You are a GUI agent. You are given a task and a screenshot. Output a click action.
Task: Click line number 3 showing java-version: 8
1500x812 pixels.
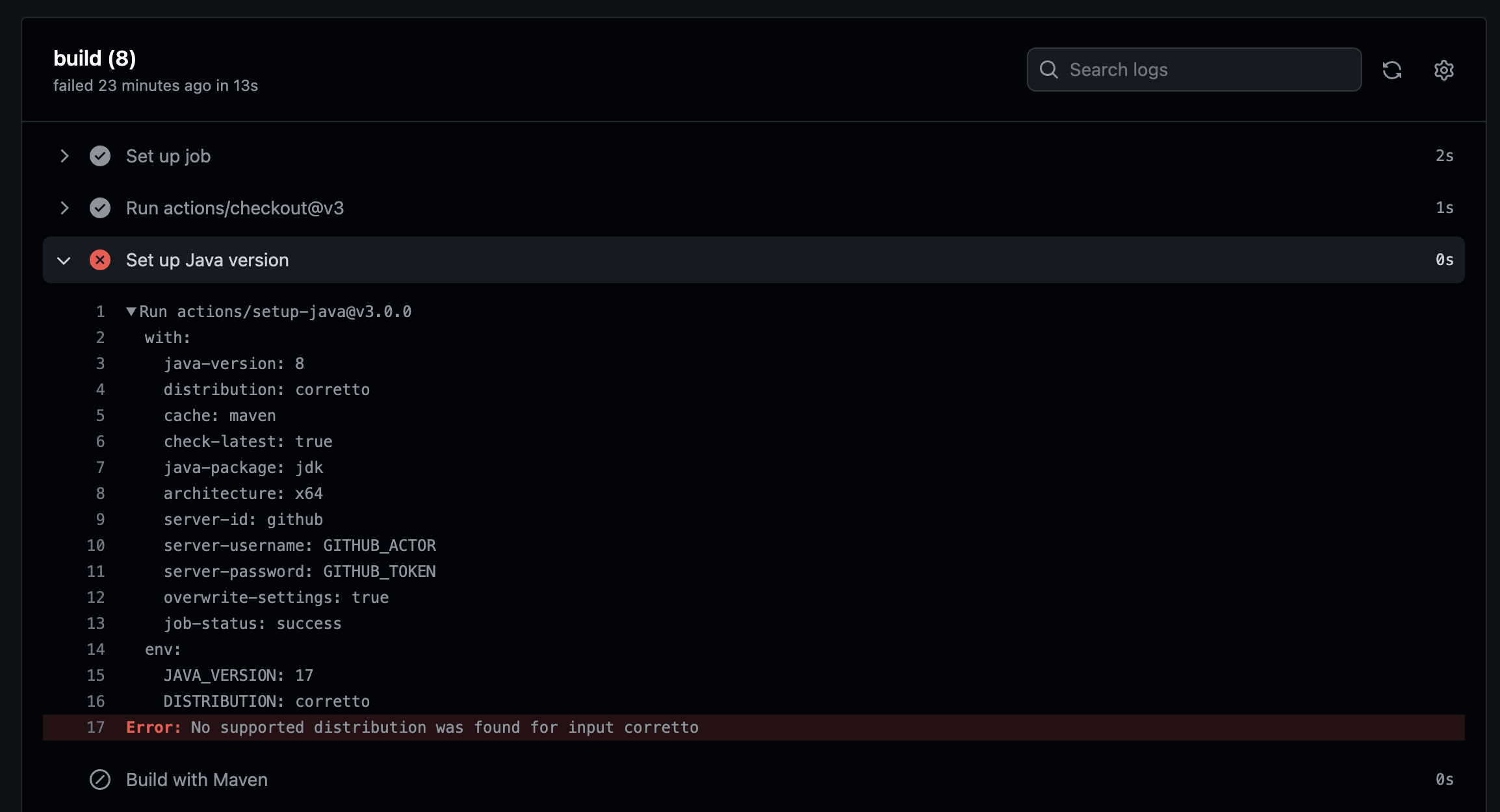tap(100, 363)
